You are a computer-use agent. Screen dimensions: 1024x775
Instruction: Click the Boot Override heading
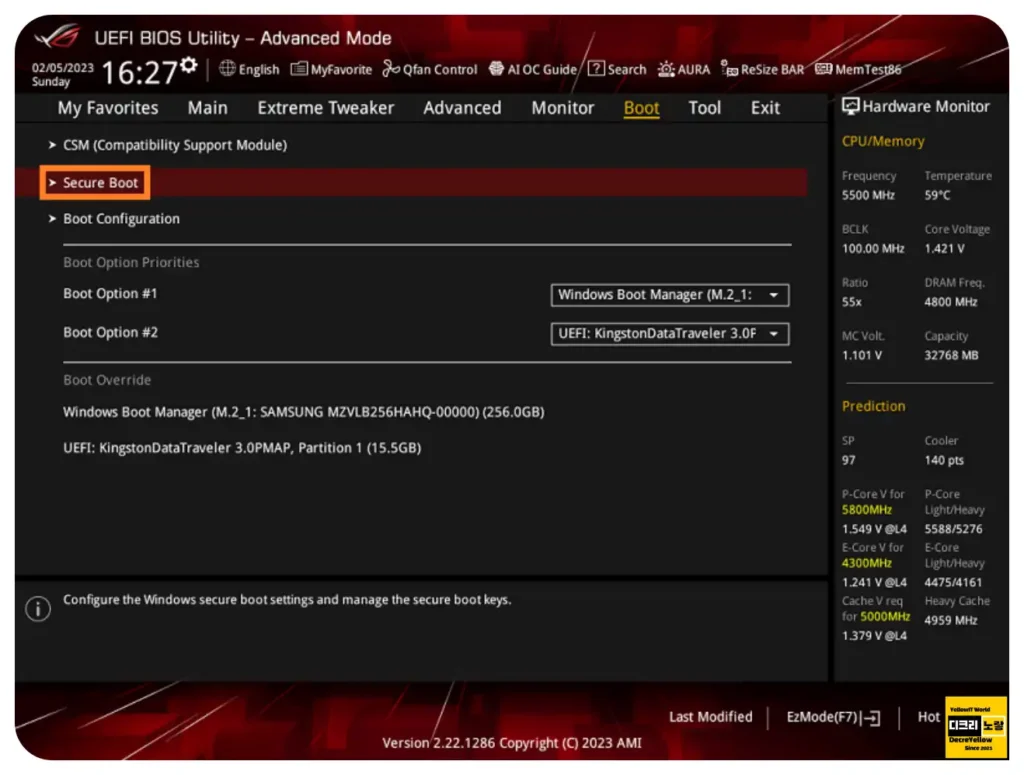tap(107, 380)
